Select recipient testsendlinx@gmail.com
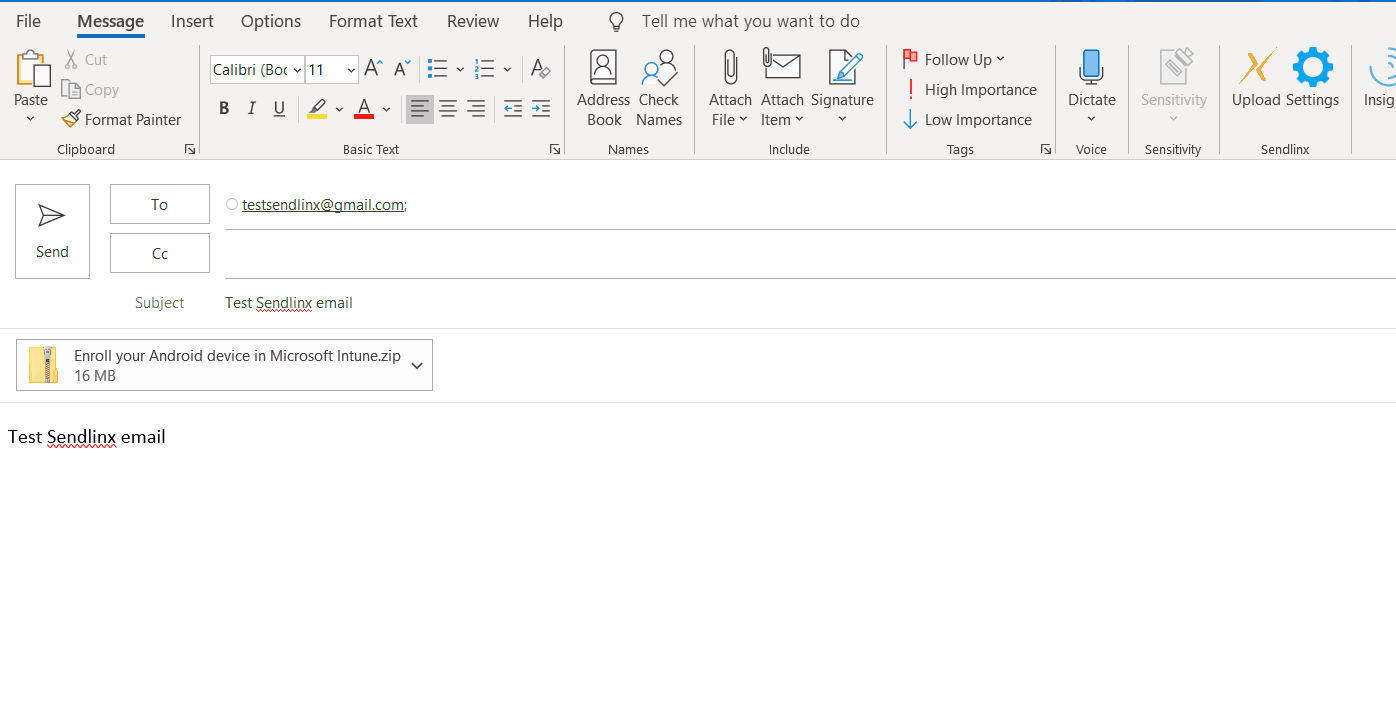The height and width of the screenshot is (715, 1396). point(323,205)
